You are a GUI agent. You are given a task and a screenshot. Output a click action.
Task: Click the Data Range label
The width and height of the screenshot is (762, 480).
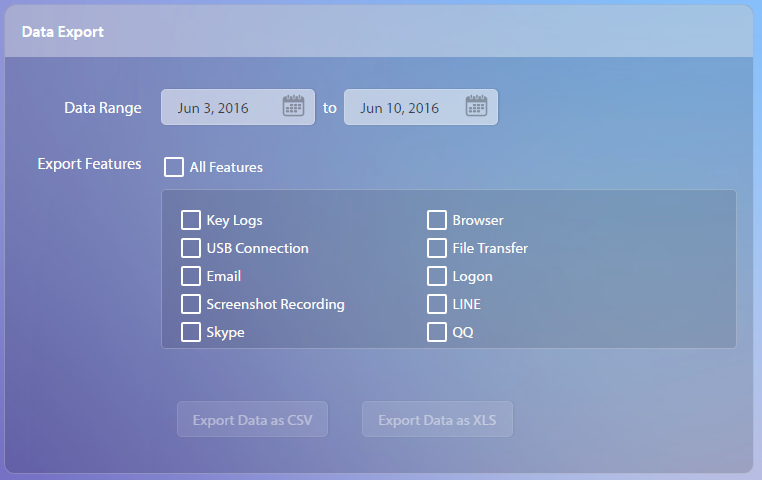click(x=103, y=108)
